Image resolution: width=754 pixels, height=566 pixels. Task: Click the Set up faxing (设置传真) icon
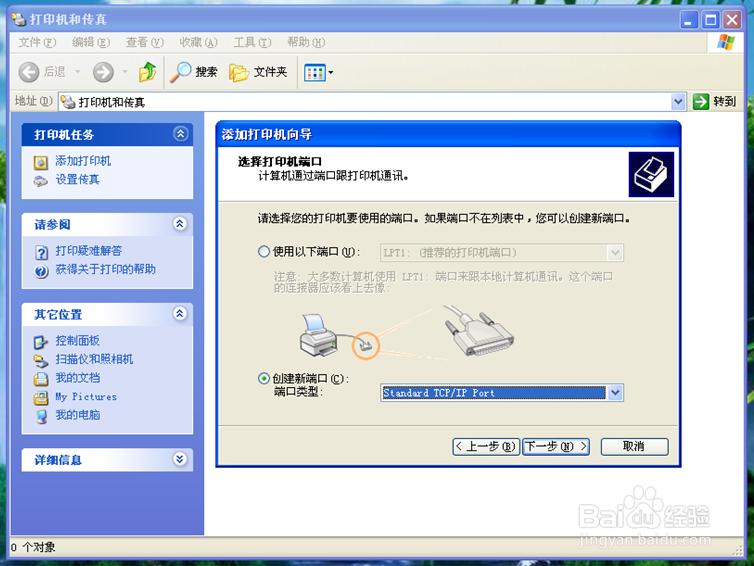(x=41, y=181)
